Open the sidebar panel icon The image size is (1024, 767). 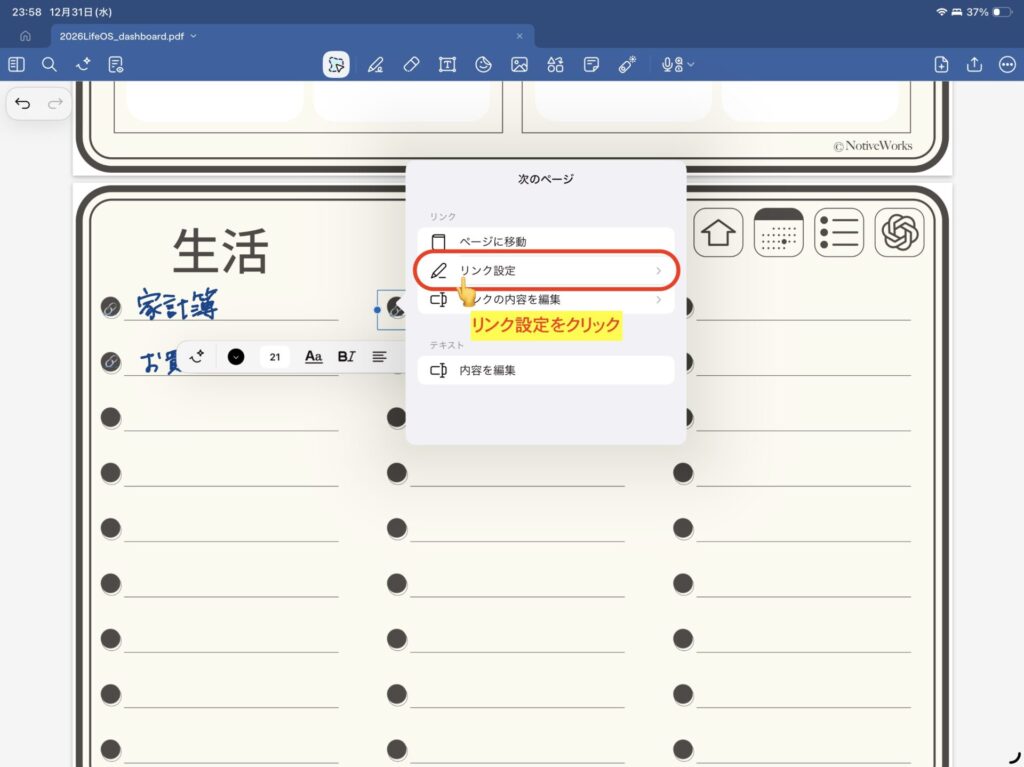click(x=16, y=65)
